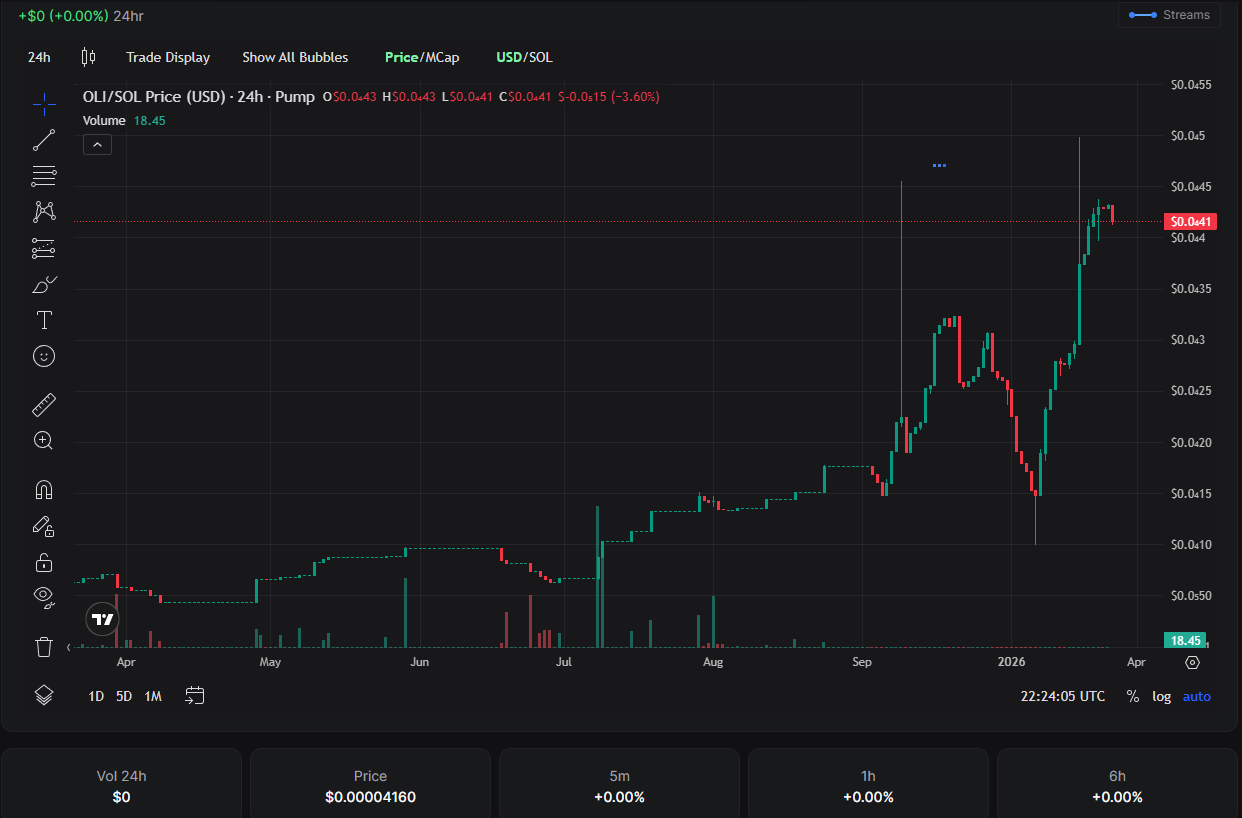
Task: Toggle log scale mode
Action: (x=1161, y=696)
